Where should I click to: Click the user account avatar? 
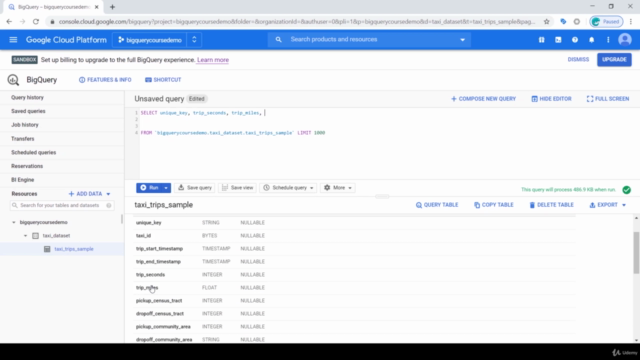tap(625, 40)
